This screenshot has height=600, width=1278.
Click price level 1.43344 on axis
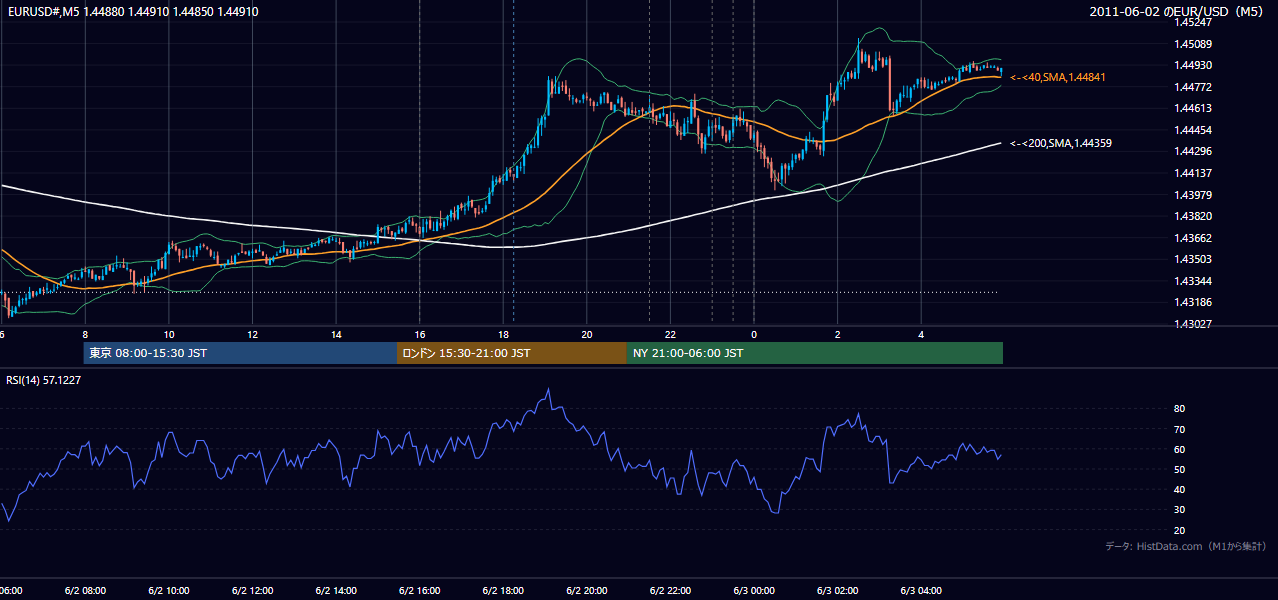[x=1193, y=281]
